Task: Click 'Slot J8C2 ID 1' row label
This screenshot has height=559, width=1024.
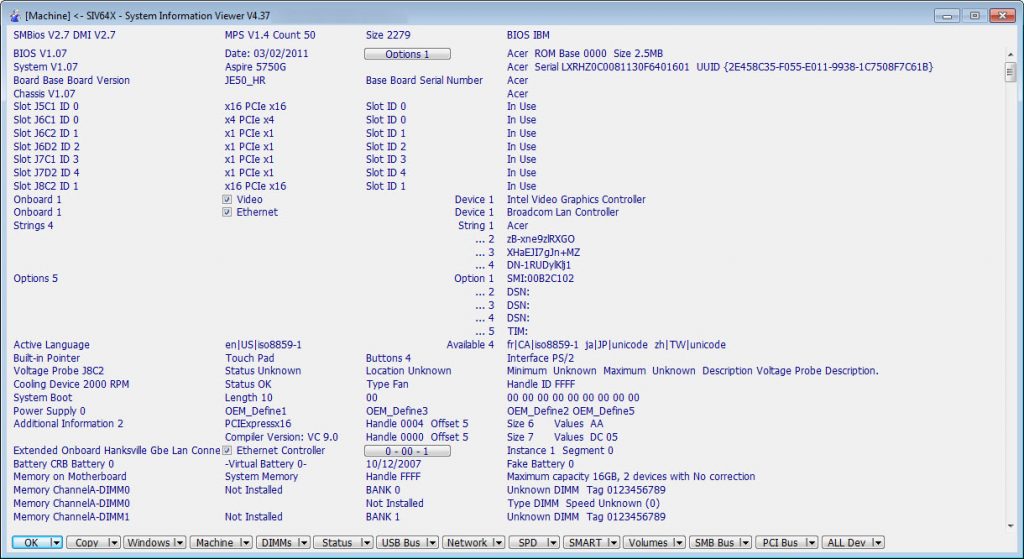Action: coord(46,186)
